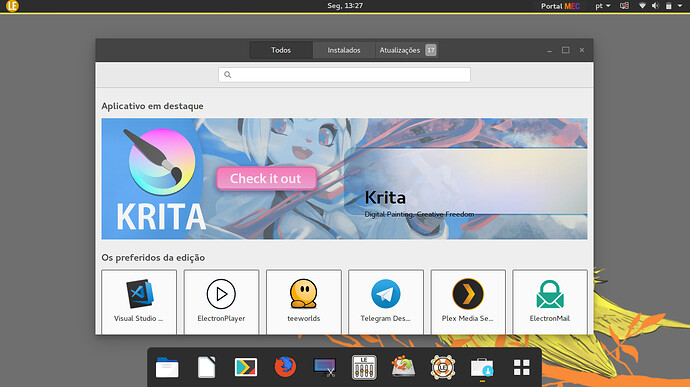Expand the pt keyboard layout dropdown
Viewport: 690px width, 387px height.
click(x=602, y=6)
